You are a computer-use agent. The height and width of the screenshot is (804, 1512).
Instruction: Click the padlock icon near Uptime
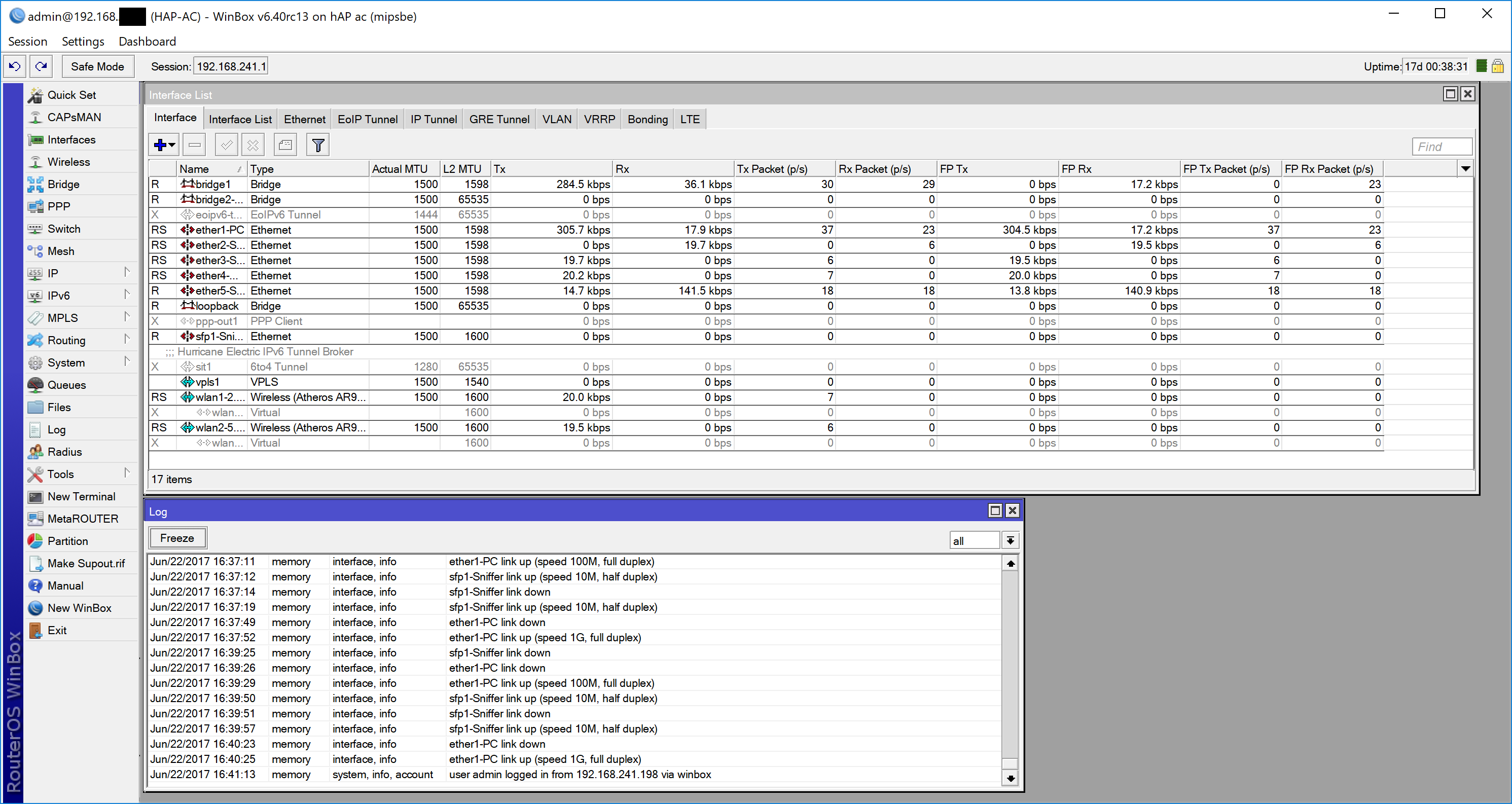tap(1497, 66)
